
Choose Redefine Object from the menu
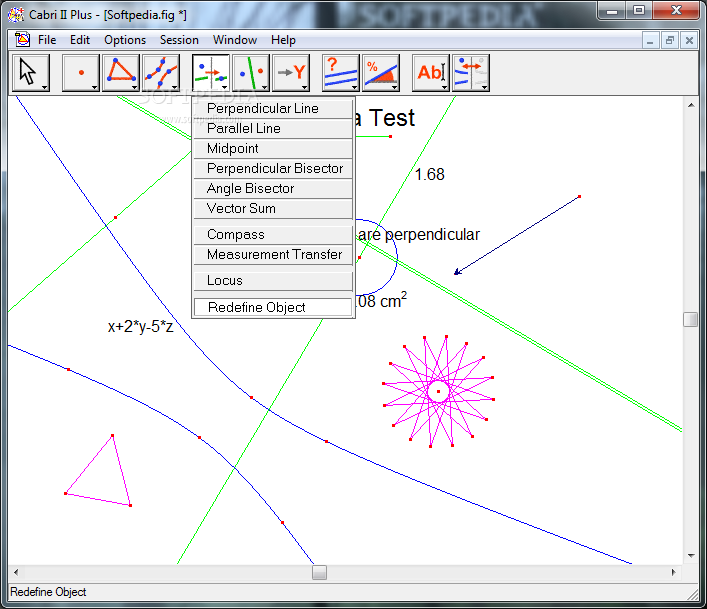(273, 307)
